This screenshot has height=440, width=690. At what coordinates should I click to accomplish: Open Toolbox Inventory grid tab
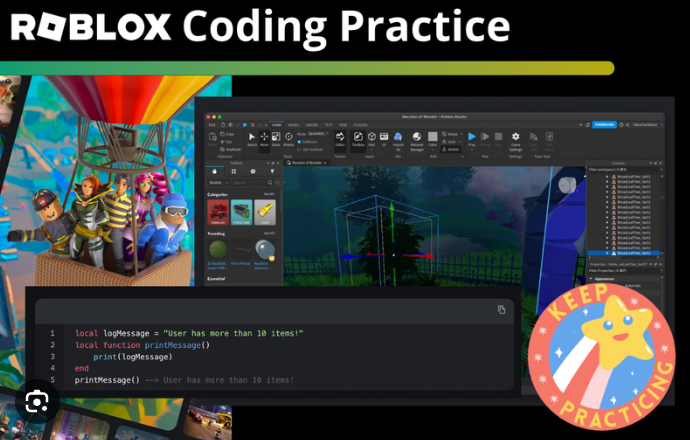pos(234,171)
